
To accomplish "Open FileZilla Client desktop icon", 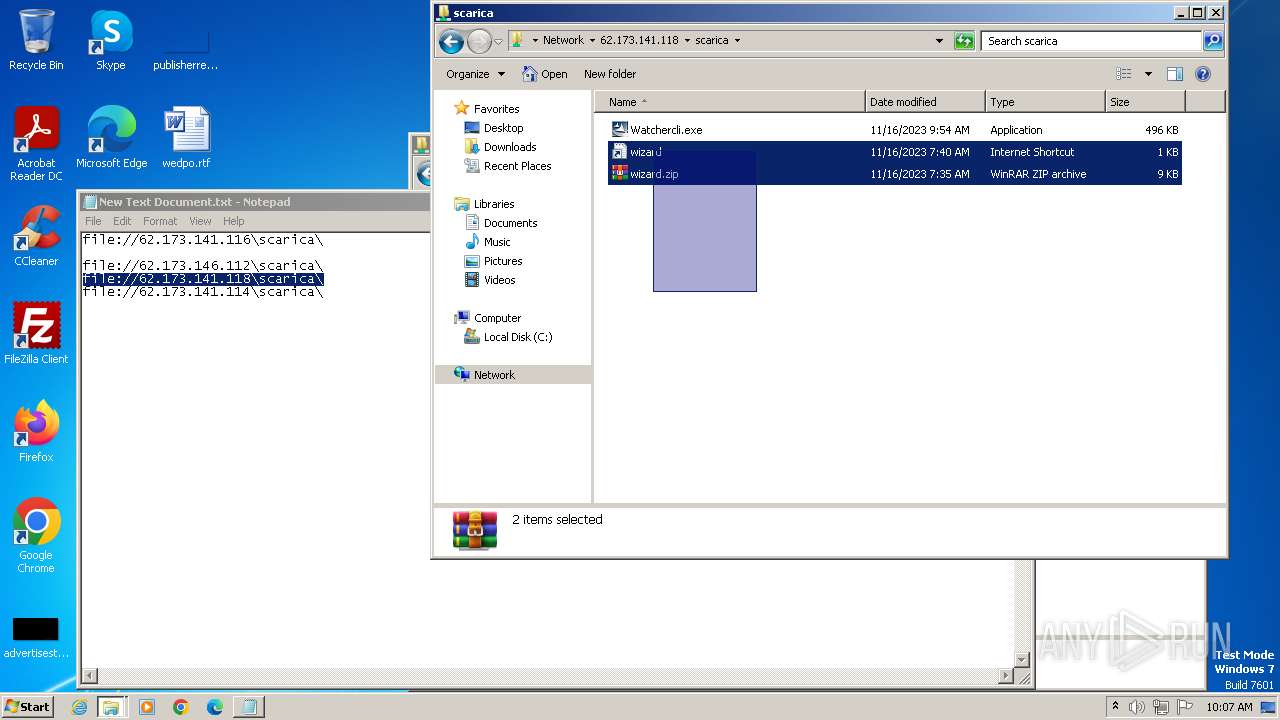I will pyautogui.click(x=36, y=333).
